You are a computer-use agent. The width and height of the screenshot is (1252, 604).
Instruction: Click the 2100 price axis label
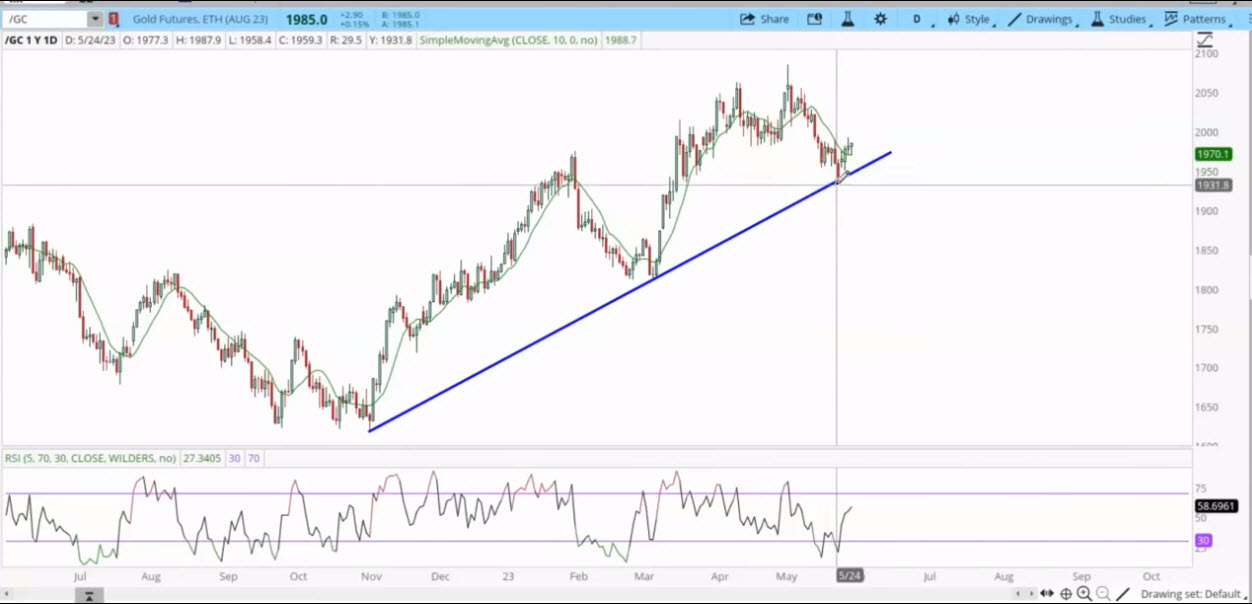1207,53
